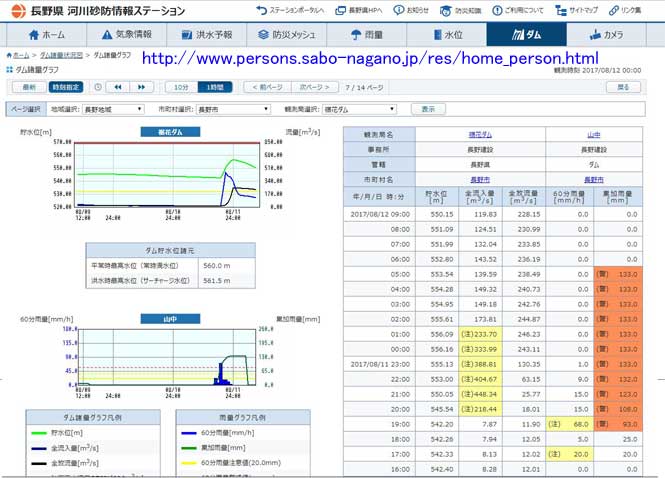Click the 長野県 logo at top left
The width and height of the screenshot is (665, 478).
coord(12,10)
